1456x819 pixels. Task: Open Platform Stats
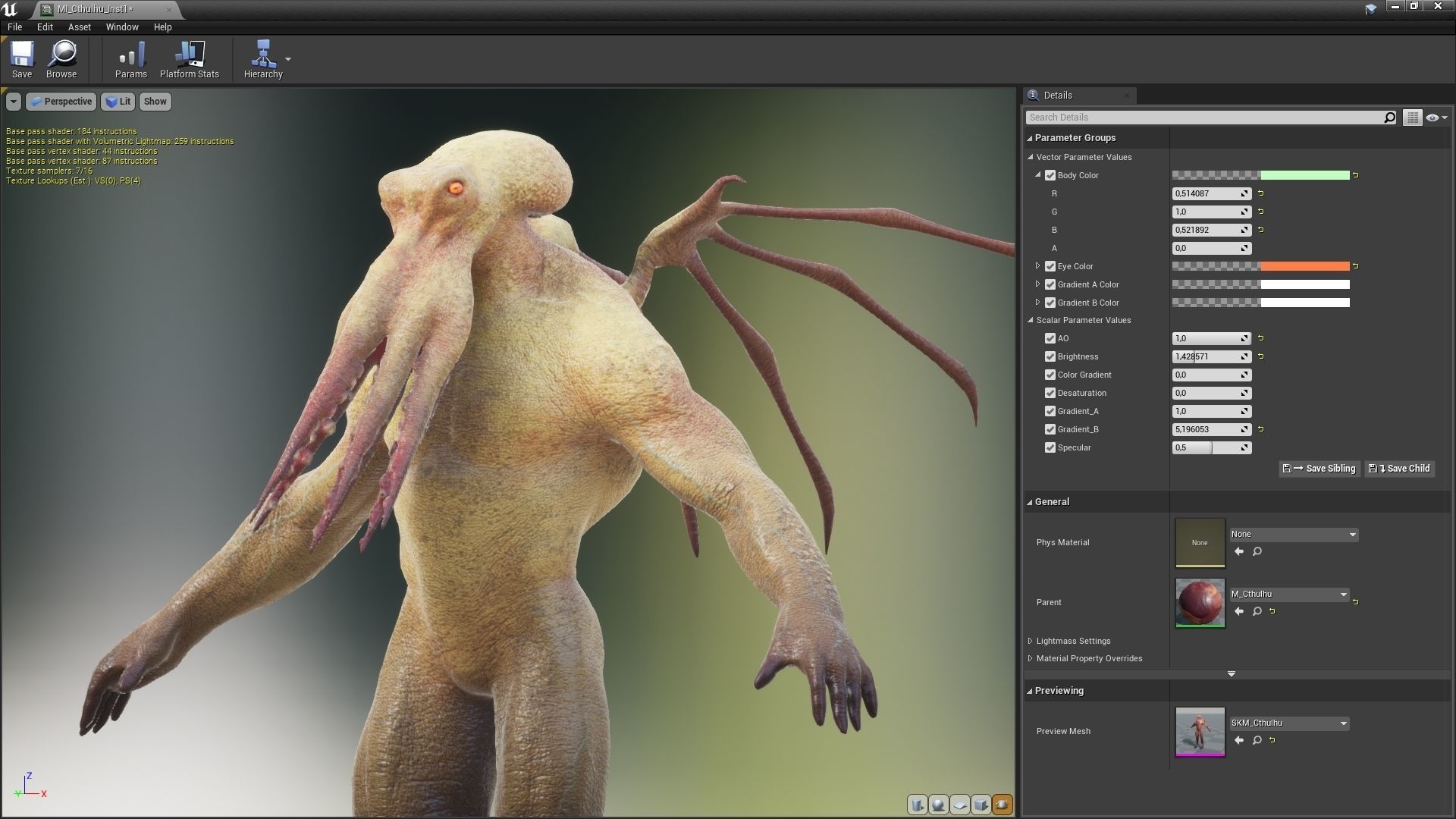pyautogui.click(x=189, y=59)
